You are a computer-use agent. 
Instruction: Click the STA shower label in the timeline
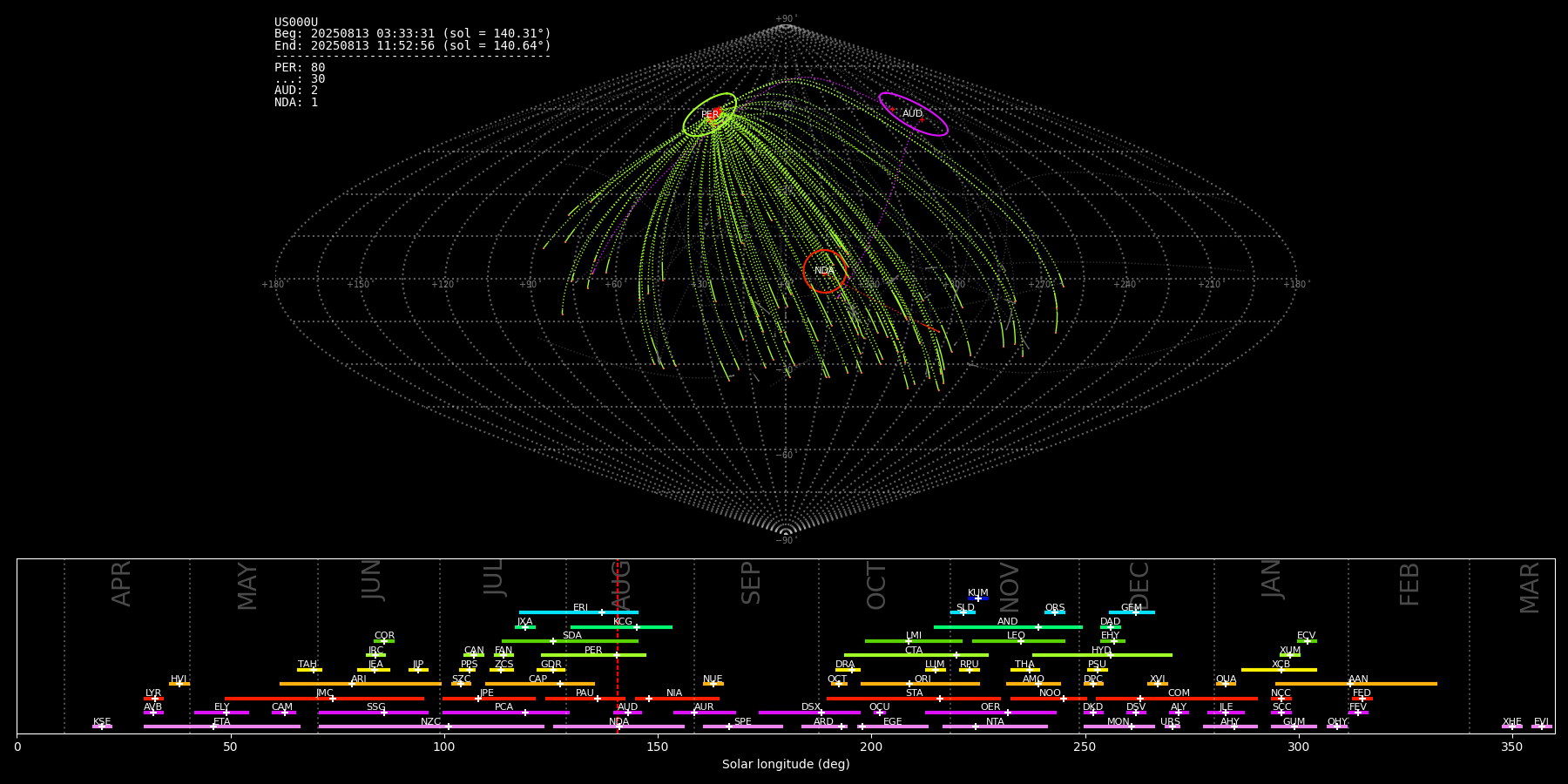(x=914, y=693)
